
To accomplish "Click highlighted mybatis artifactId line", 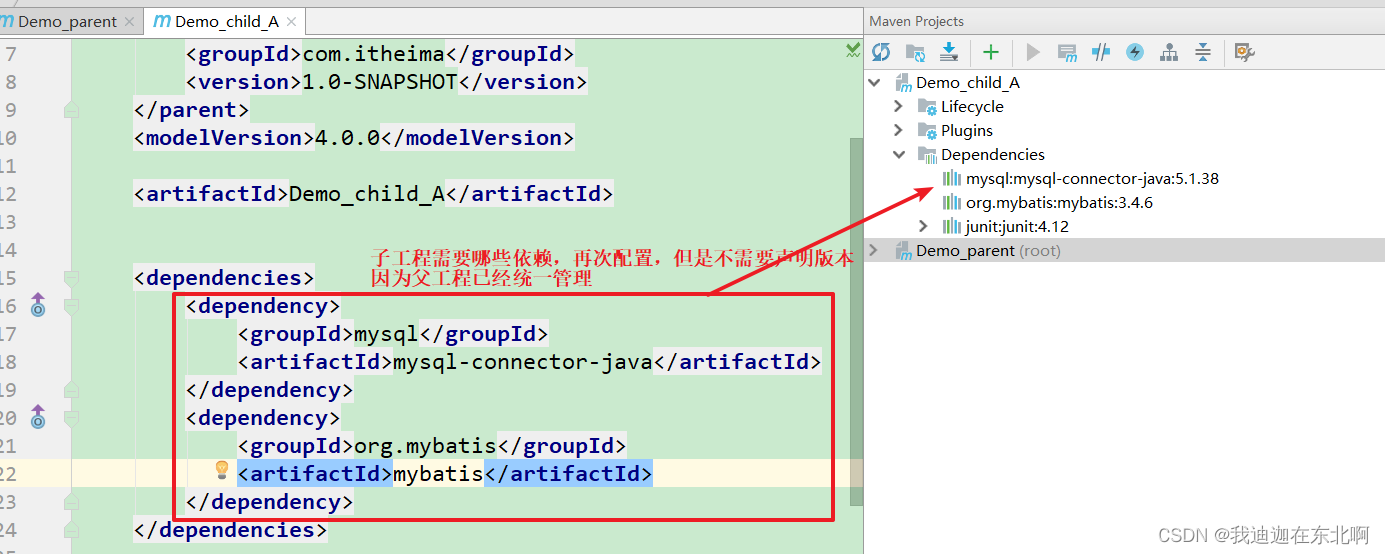I will (445, 474).
